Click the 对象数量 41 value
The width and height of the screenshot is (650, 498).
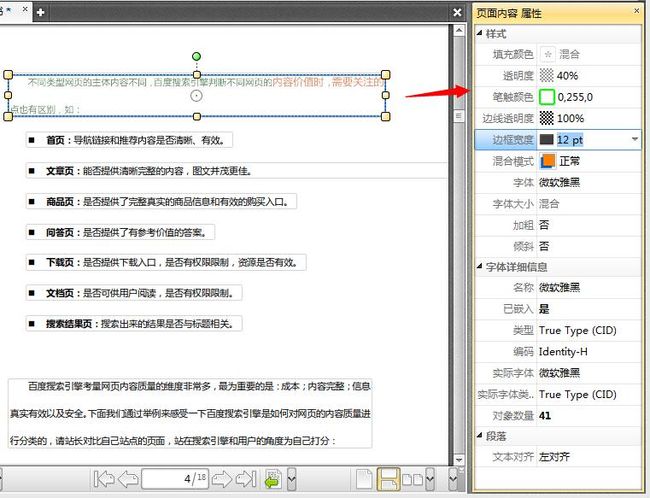click(545, 415)
